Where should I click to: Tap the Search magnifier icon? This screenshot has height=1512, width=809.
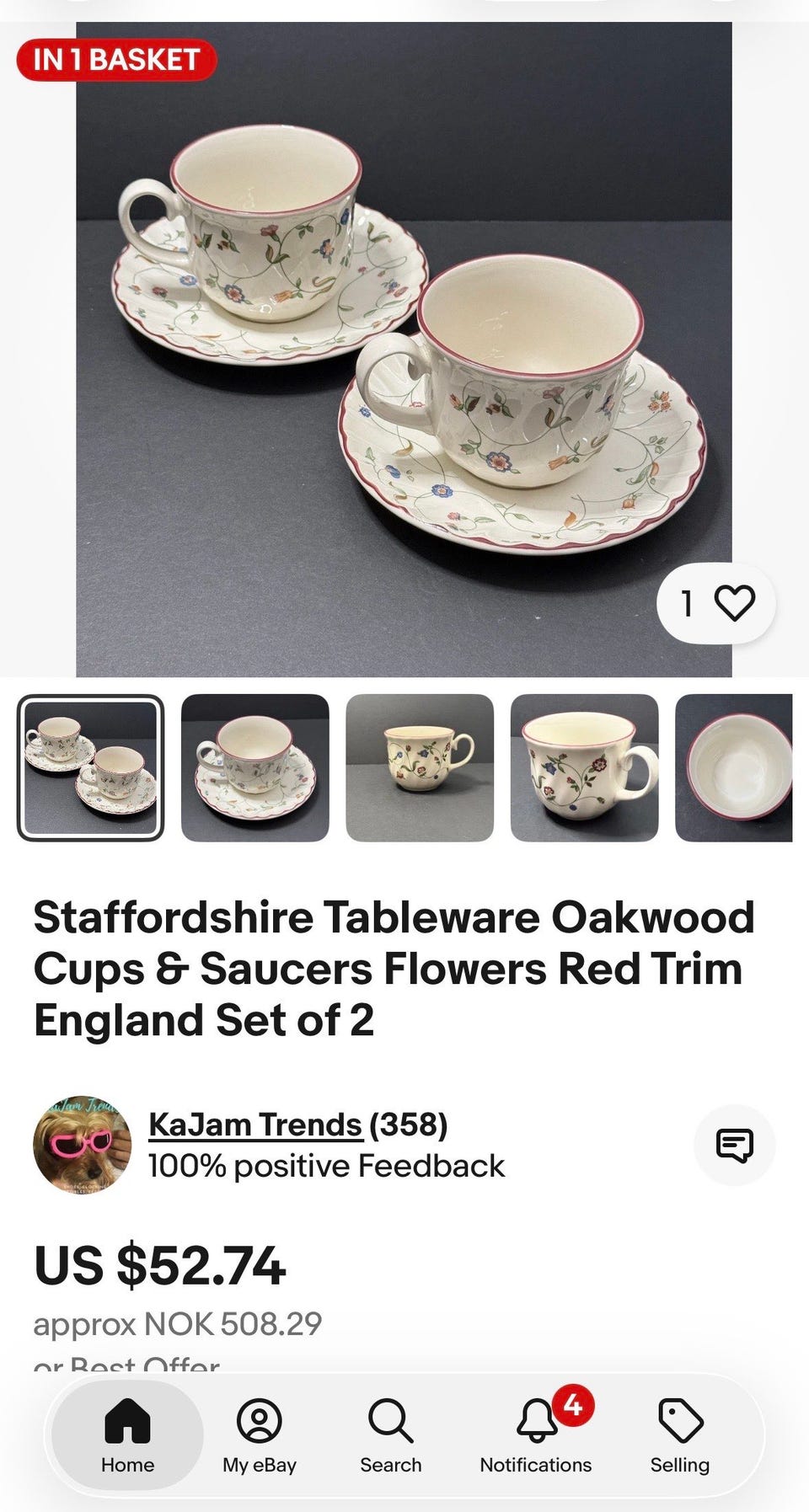[391, 1420]
